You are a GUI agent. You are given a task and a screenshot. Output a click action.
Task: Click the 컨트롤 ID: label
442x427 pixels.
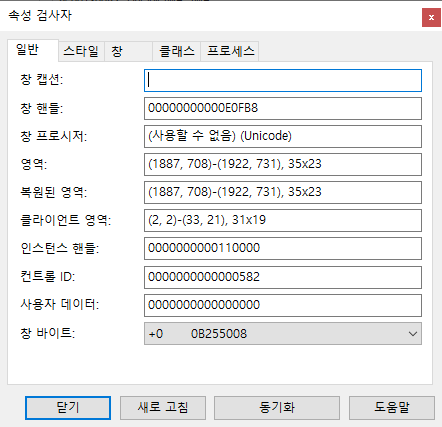pos(48,276)
